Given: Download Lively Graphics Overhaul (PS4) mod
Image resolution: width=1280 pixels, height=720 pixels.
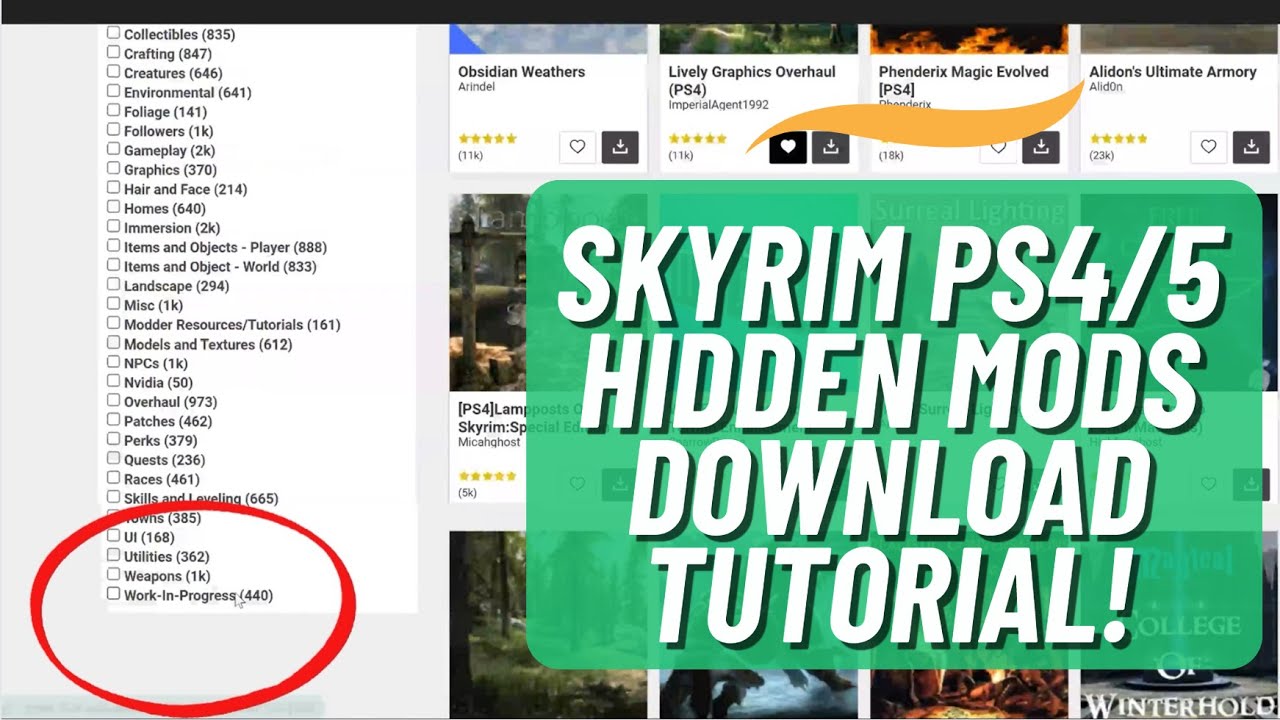Looking at the screenshot, I should [831, 147].
